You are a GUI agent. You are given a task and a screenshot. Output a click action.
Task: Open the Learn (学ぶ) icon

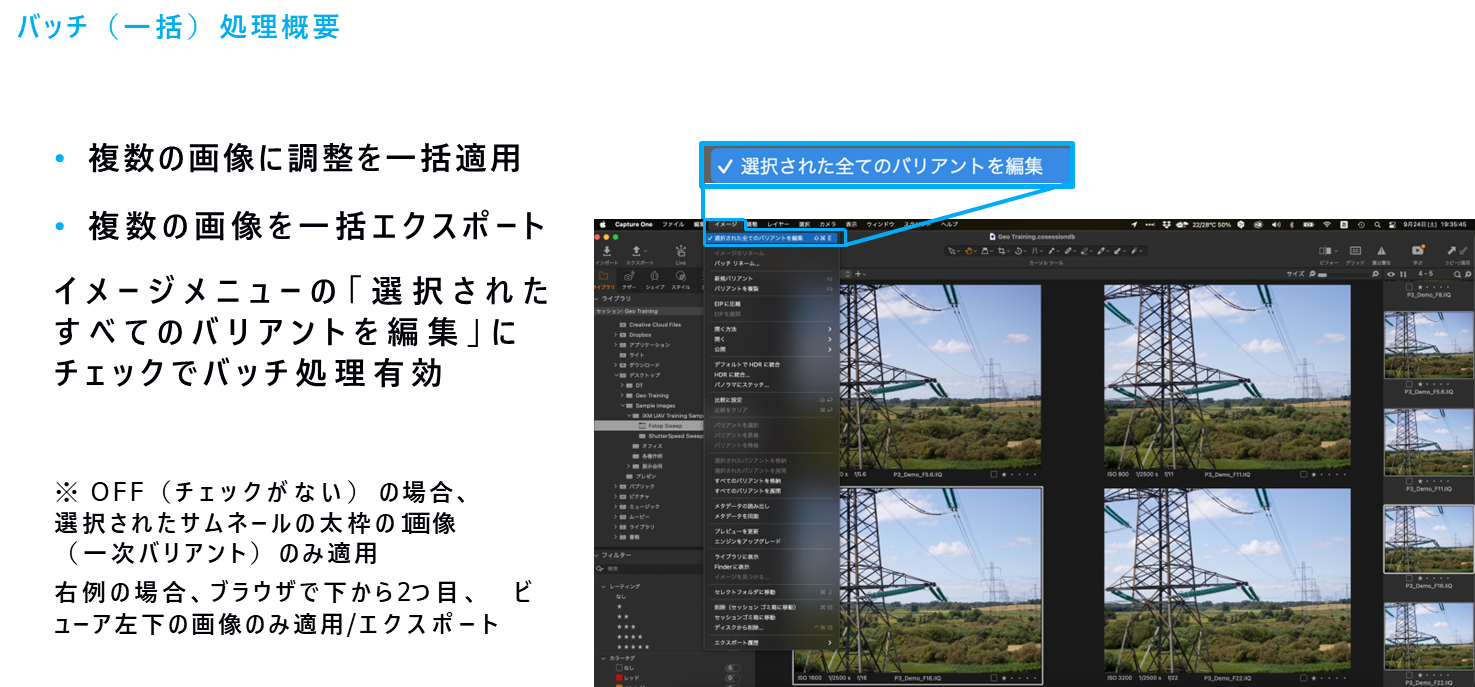(1417, 251)
